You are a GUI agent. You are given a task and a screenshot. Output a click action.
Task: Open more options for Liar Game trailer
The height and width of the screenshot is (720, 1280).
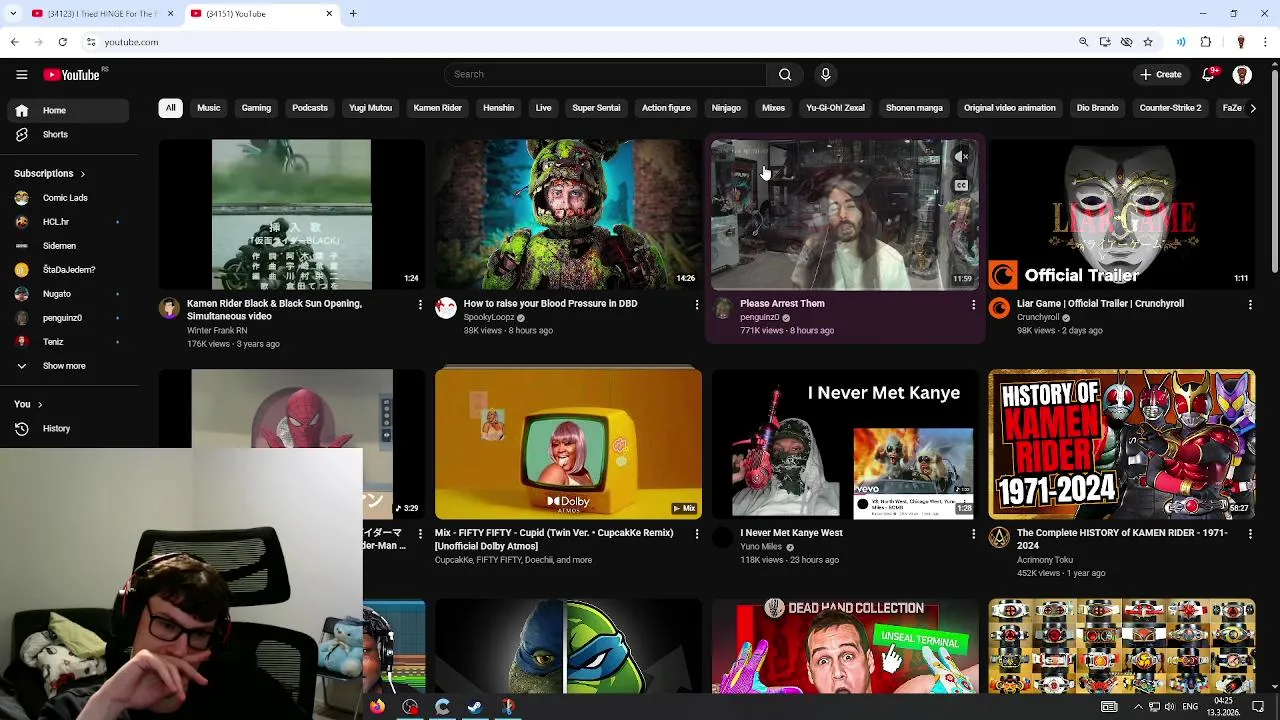click(x=1250, y=304)
